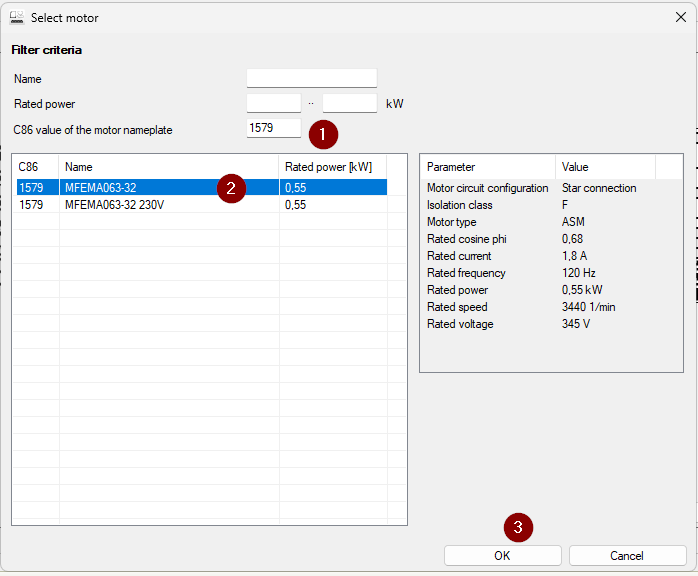
Task: Sort by the Name column header in motor list
Action: point(169,167)
